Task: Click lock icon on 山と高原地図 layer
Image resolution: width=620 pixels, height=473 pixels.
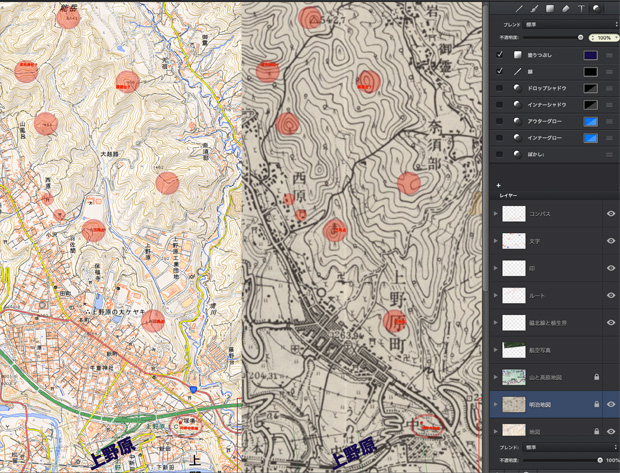Action: pos(595,377)
